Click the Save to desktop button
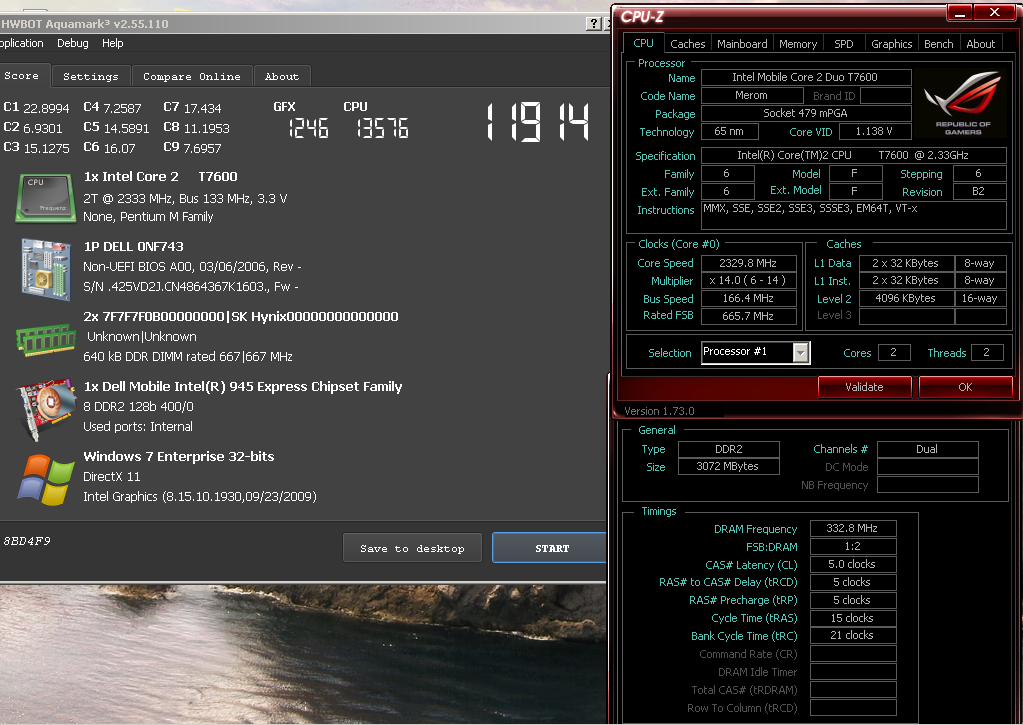 tap(412, 548)
